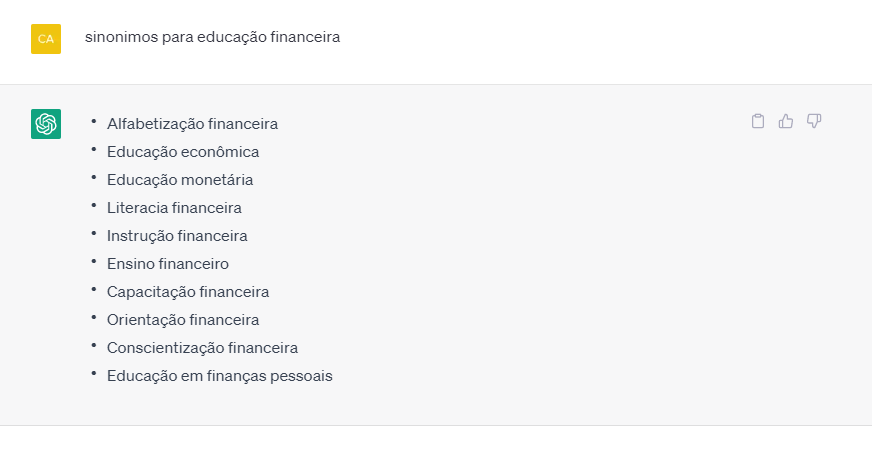Click the bullet before Alfabetização financeira
This screenshot has height=462, width=872.
(x=93, y=121)
